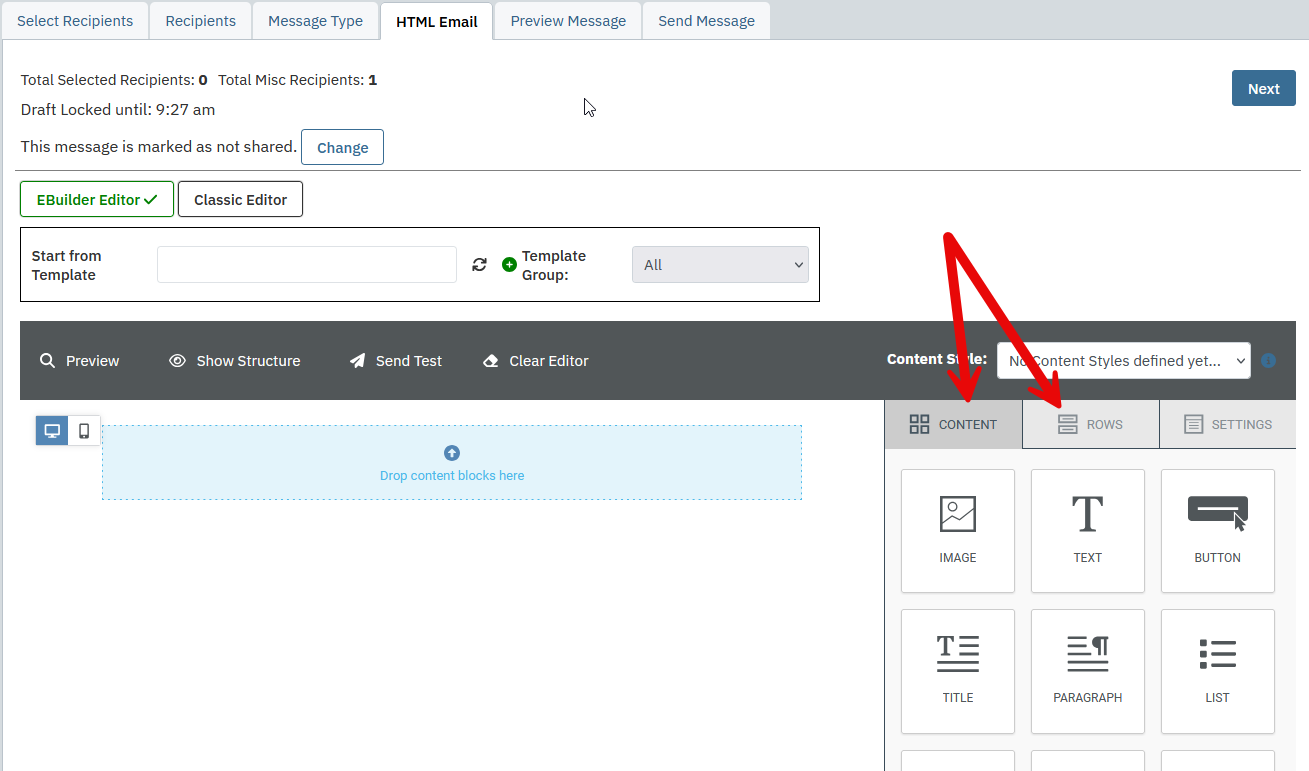Screen dimensions: 1309x771
Task: Click the Total Selected Recipients text
Action: [x=114, y=80]
